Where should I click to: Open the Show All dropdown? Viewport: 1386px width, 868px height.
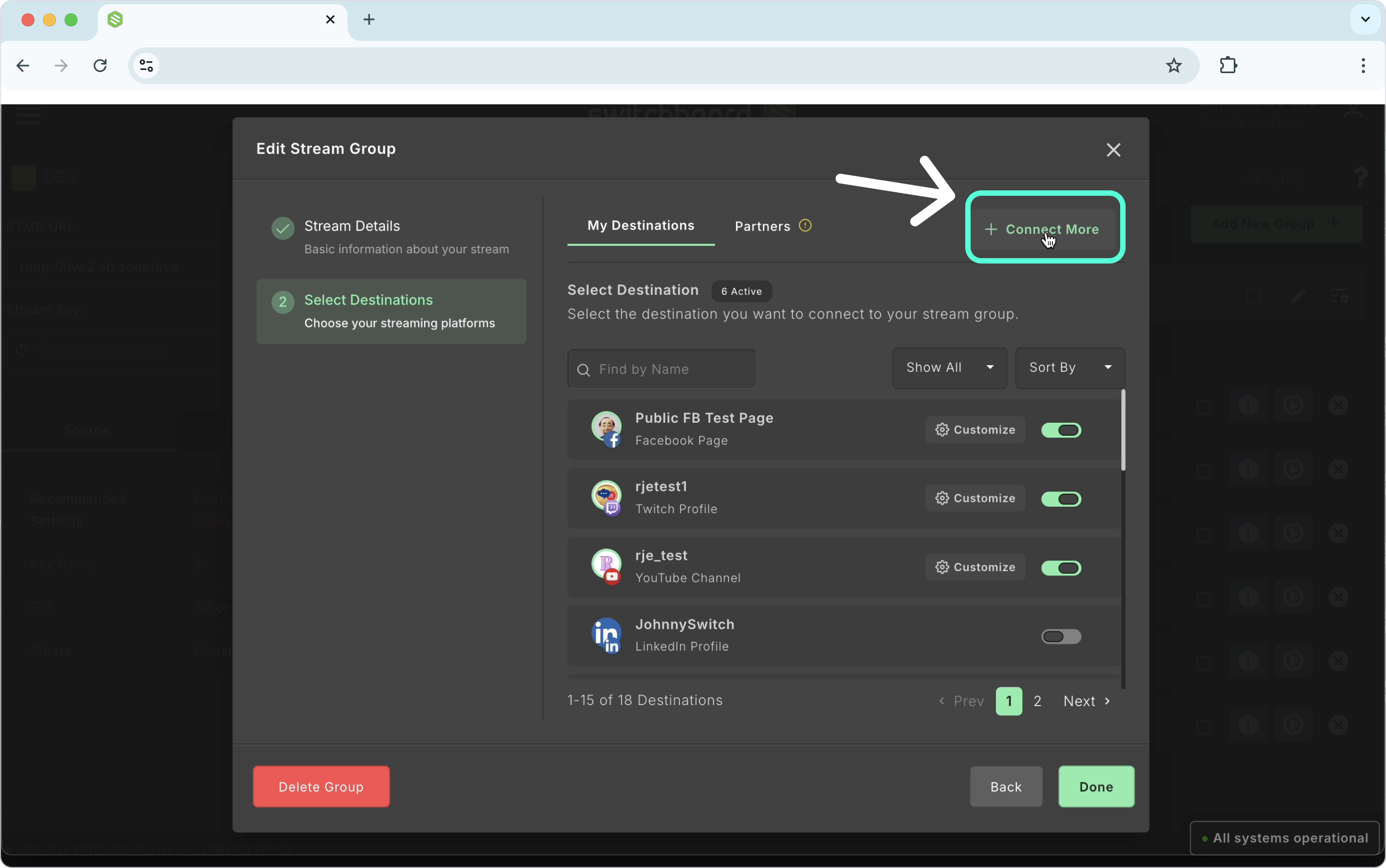click(x=949, y=367)
